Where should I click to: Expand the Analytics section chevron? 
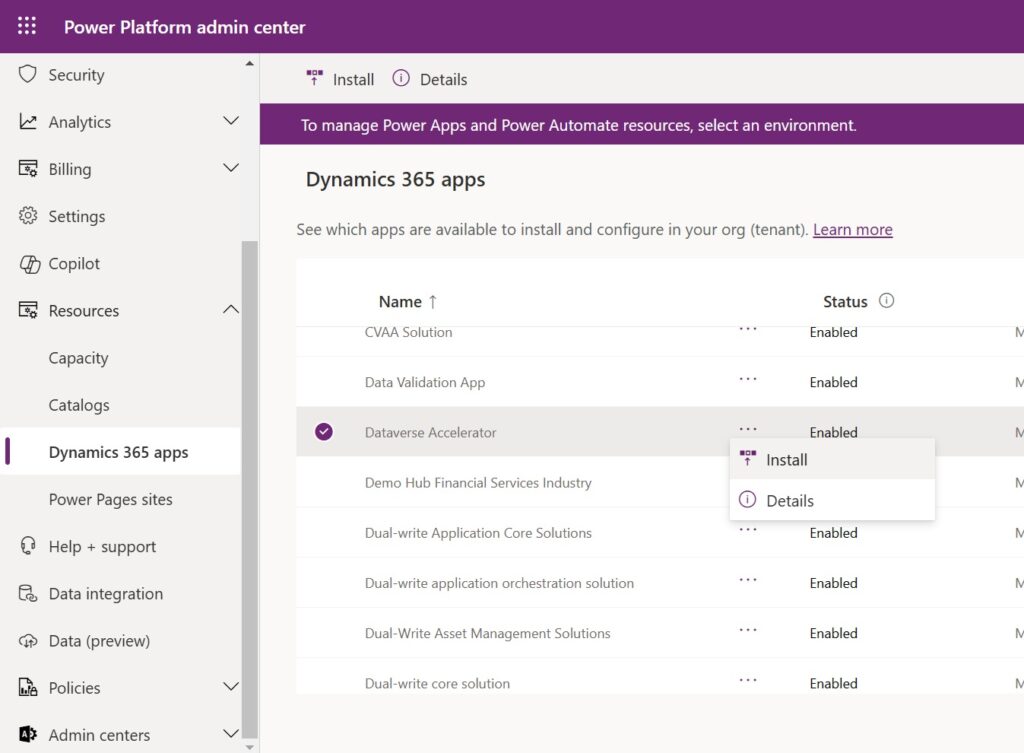coord(231,121)
